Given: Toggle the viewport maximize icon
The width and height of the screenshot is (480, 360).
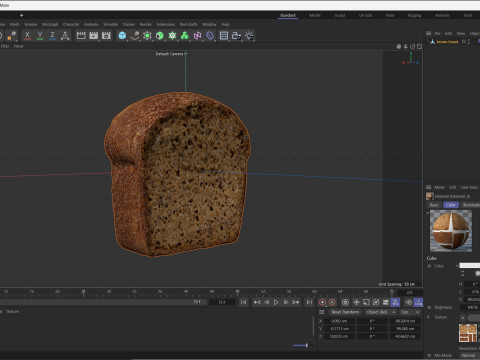Looking at the screenshot, I should tap(420, 46).
